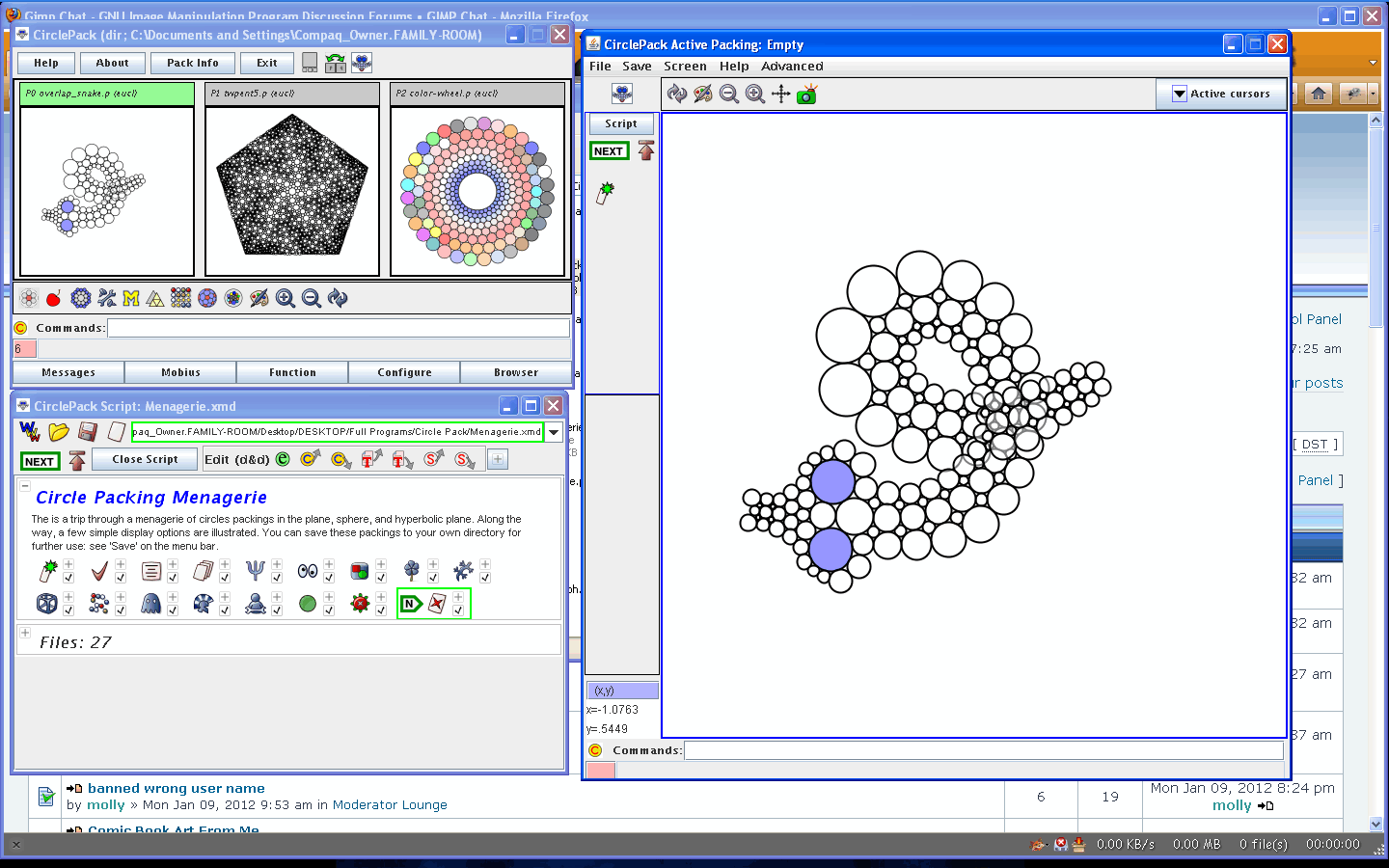This screenshot has height=868, width=1389.
Task: Click the ghost script icon
Action: pyautogui.click(x=151, y=604)
